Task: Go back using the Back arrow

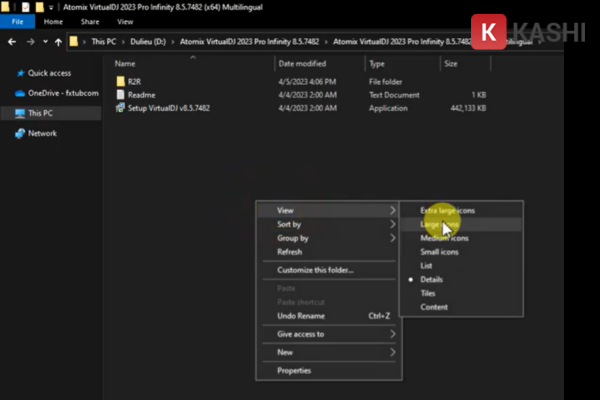Action: click(x=10, y=43)
